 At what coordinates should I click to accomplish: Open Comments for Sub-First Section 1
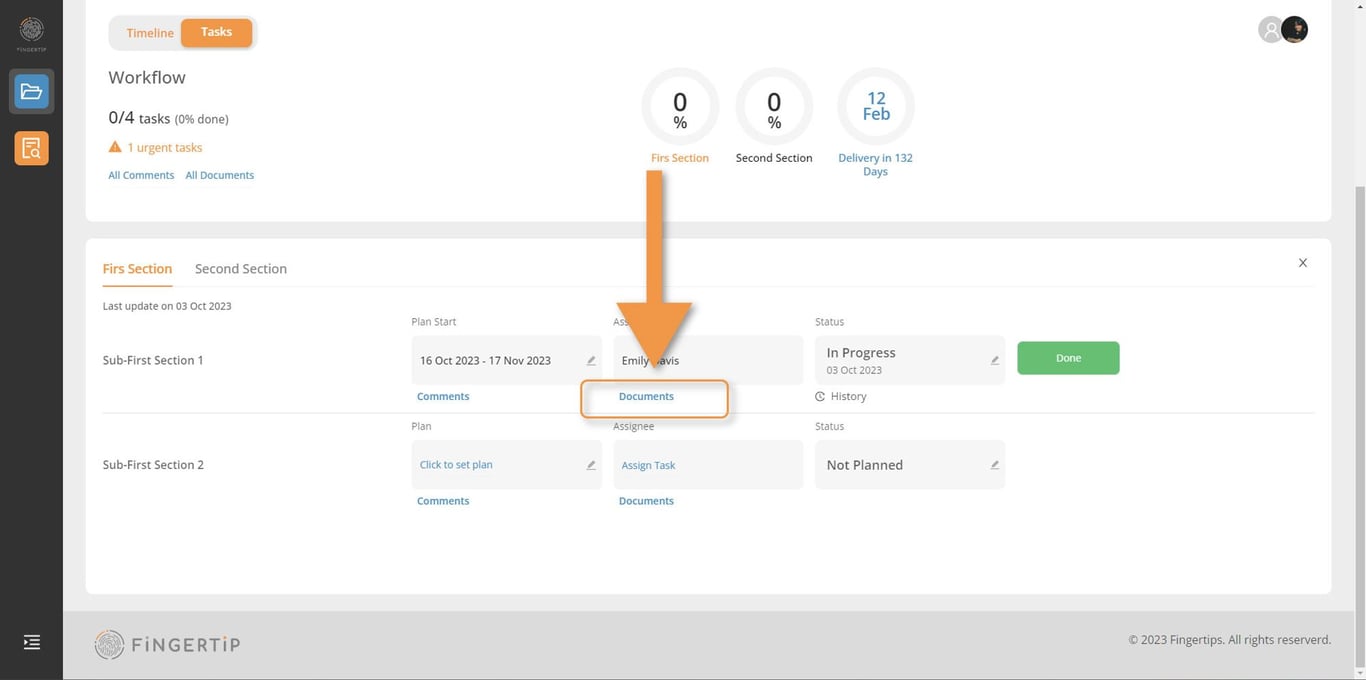tap(443, 397)
